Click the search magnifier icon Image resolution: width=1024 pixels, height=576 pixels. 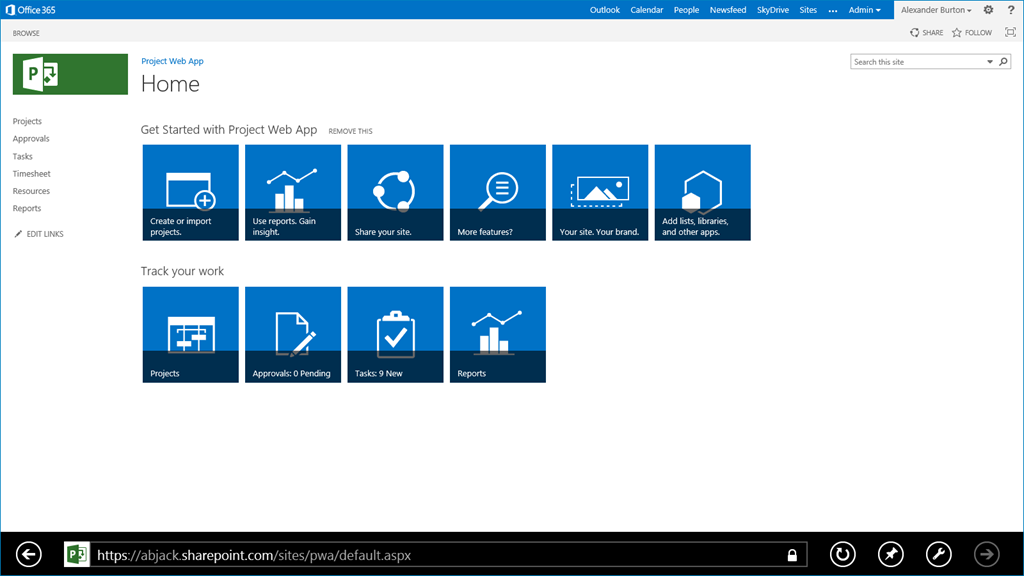point(1004,62)
